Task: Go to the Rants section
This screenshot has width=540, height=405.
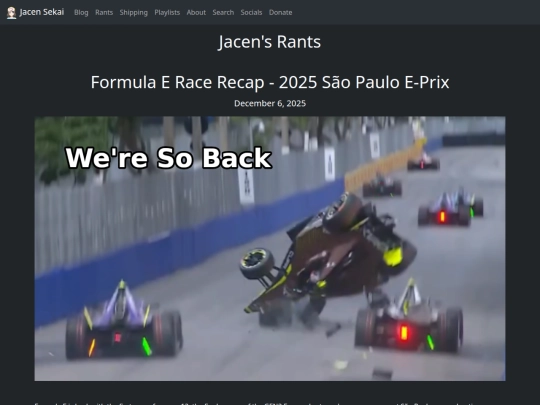Action: coord(104,12)
